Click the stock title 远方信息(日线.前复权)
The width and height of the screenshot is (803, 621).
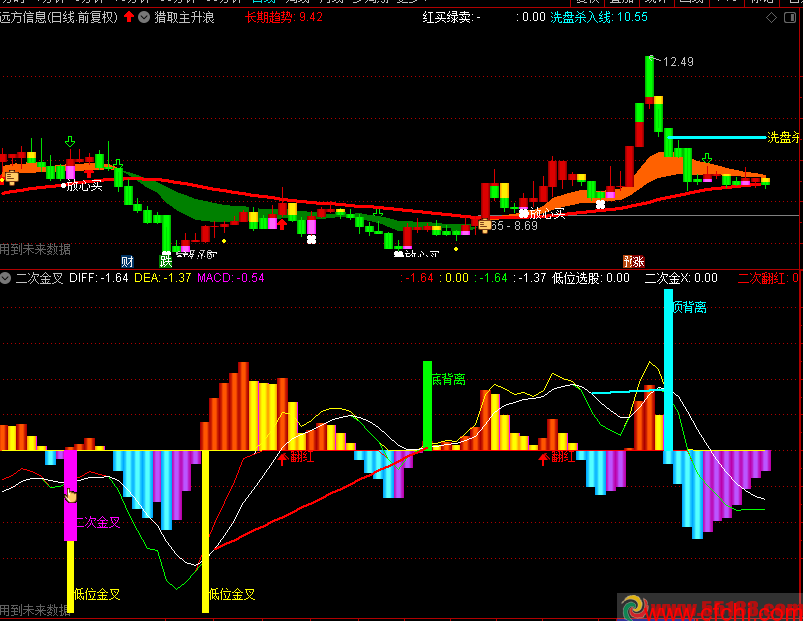click(59, 17)
